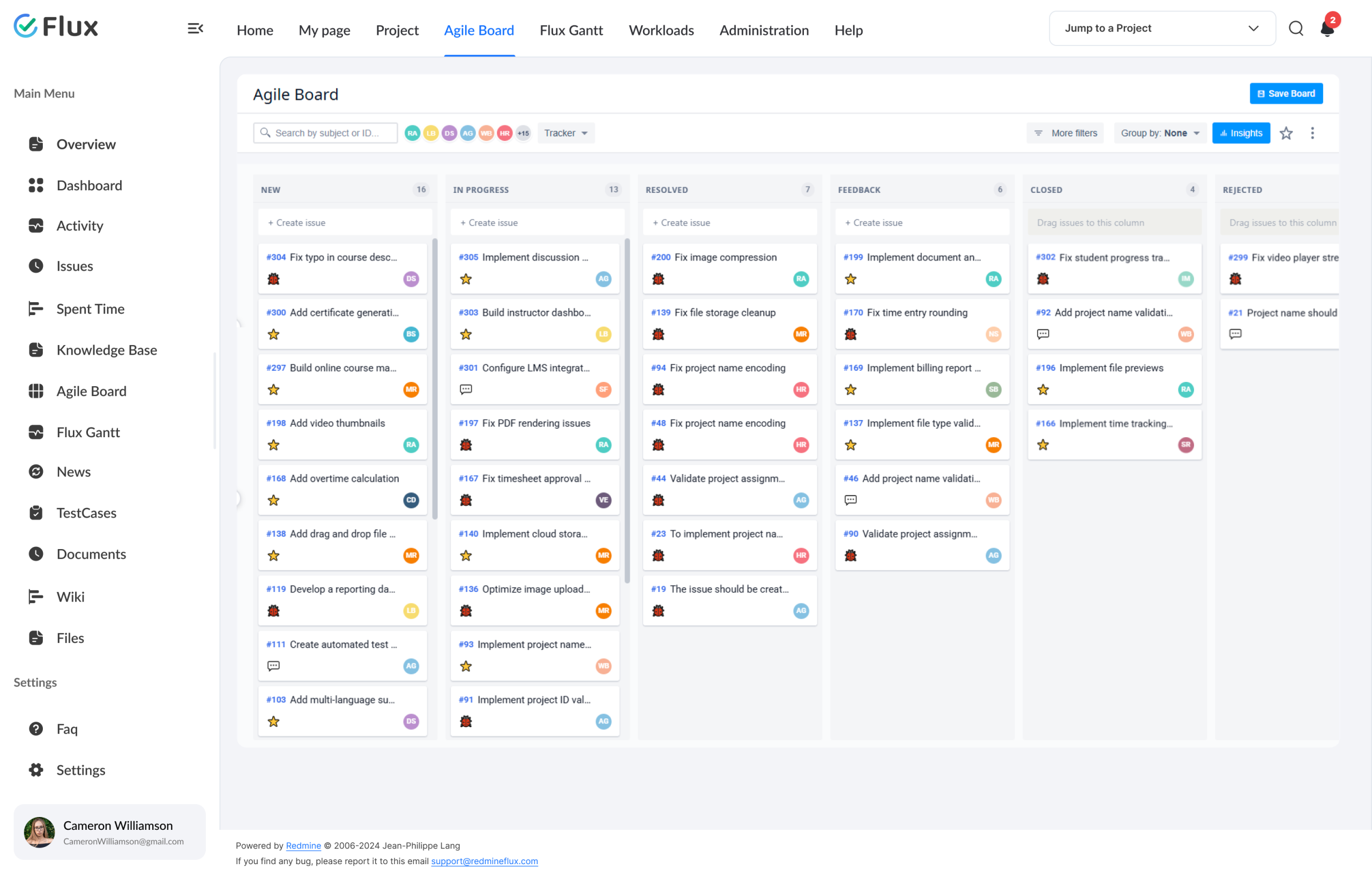
Task: Select the card 'Fix PDF rendering issues'
Action: (535, 434)
